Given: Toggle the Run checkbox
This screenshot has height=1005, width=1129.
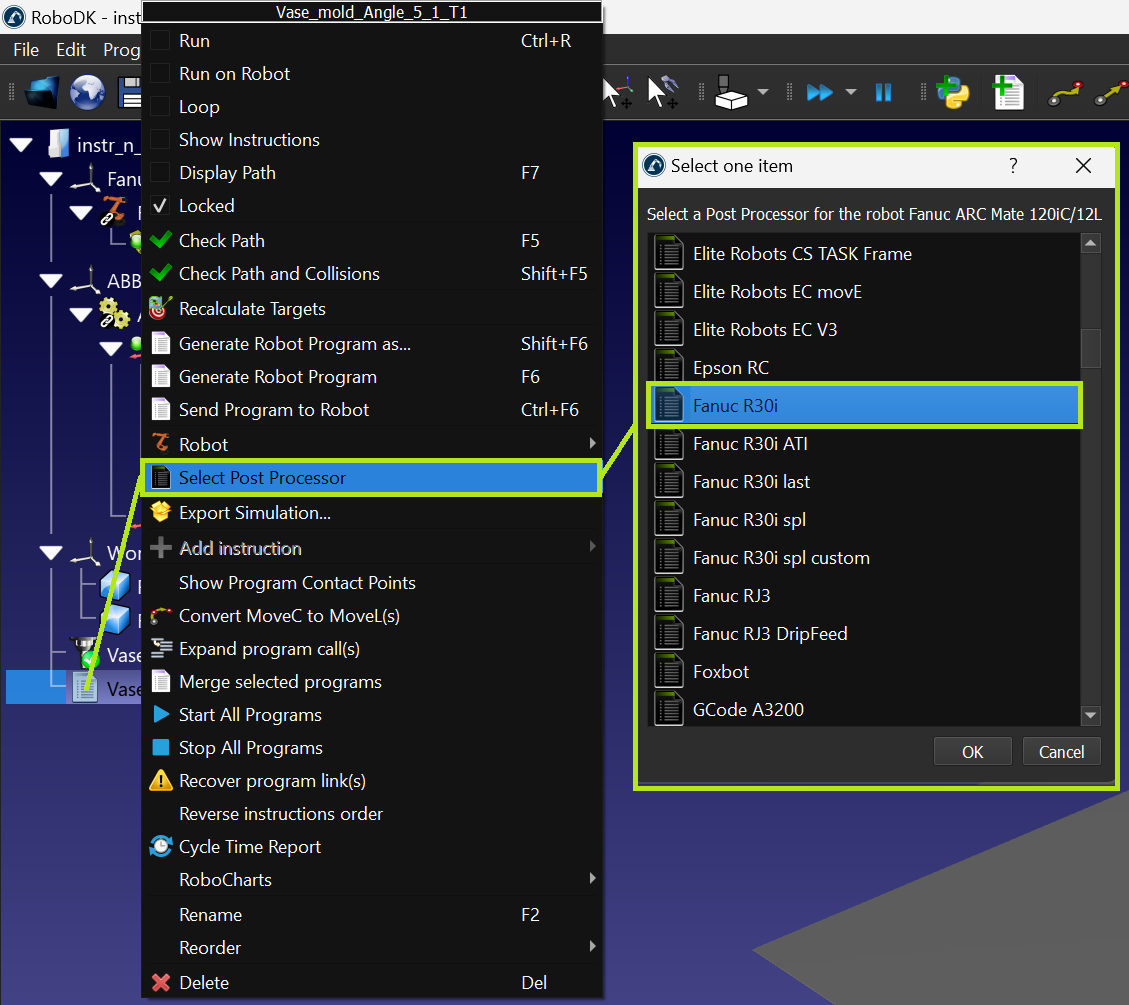Looking at the screenshot, I should coord(160,41).
